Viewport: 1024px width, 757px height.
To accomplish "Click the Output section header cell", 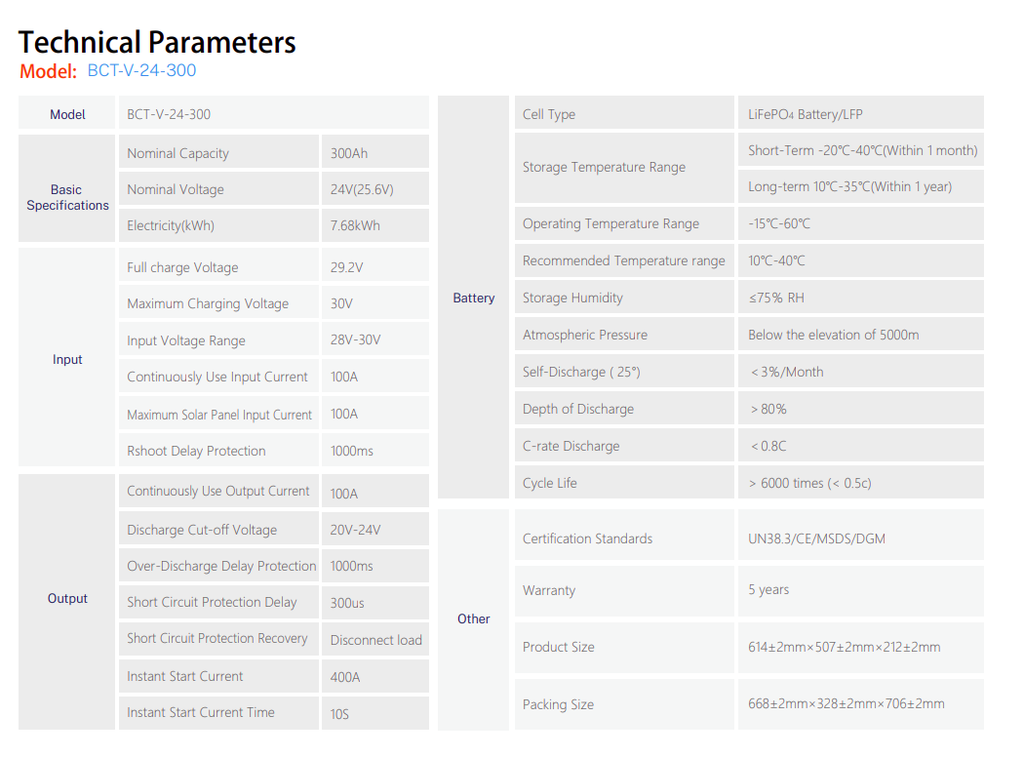I will [x=67, y=598].
